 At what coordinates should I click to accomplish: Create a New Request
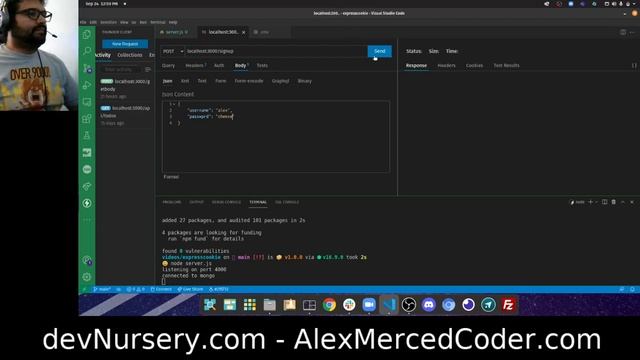[x=125, y=44]
